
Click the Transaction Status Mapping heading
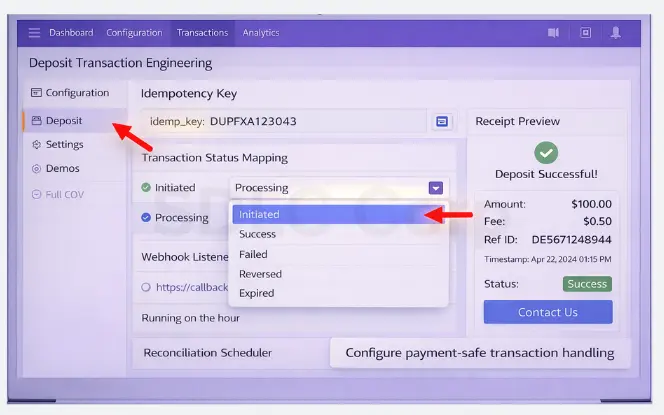click(x=215, y=158)
